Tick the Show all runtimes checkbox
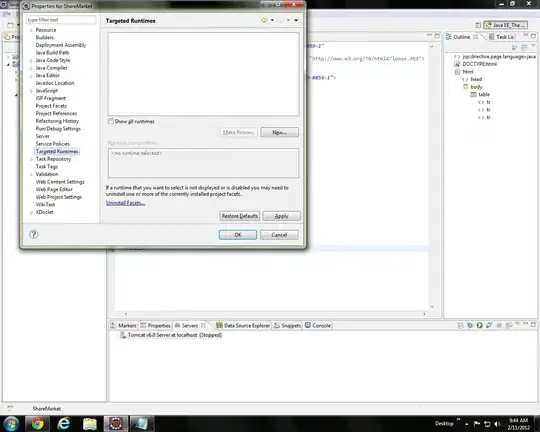Viewport: 540px width, 432px height. click(x=111, y=121)
